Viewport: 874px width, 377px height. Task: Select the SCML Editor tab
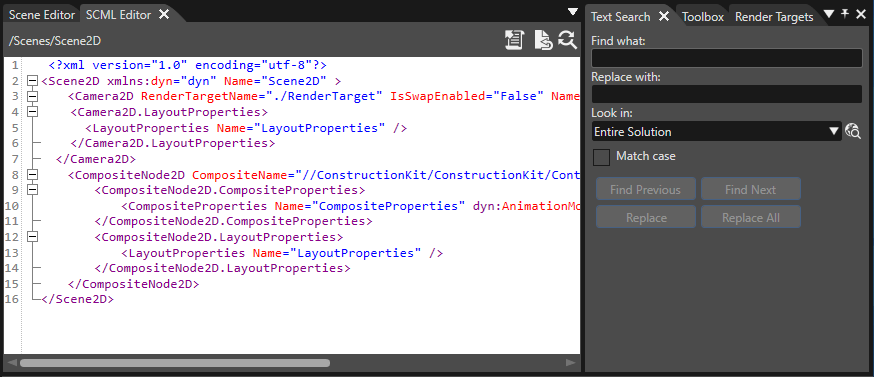pyautogui.click(x=118, y=15)
